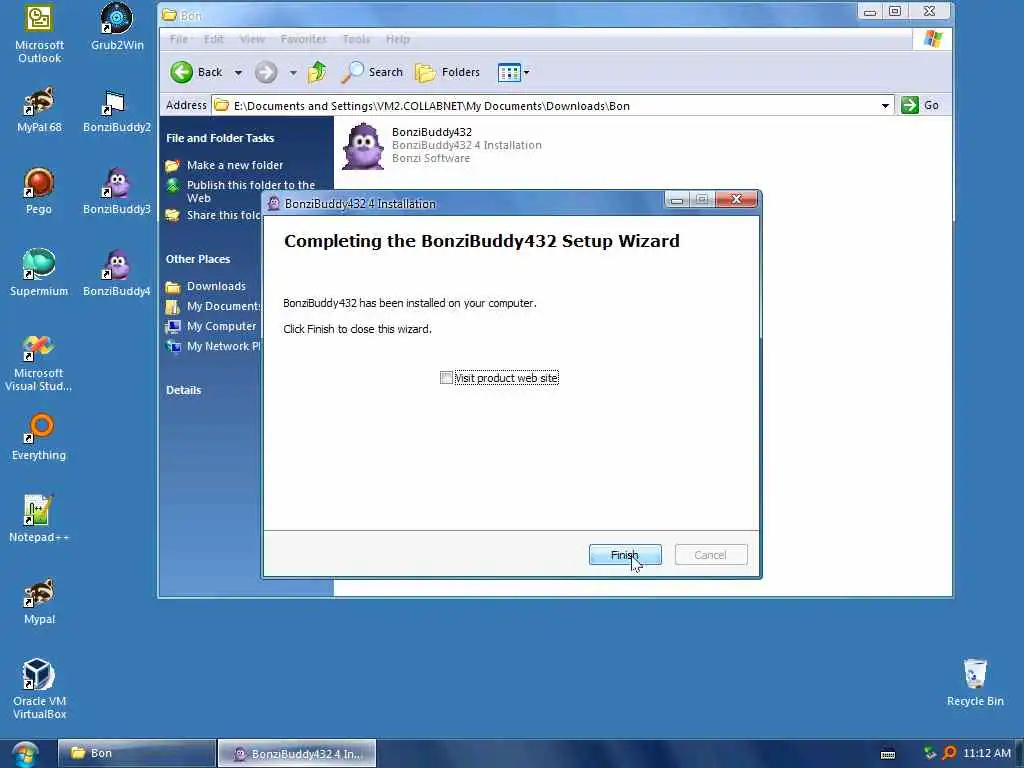Click the network connection tray icon
Viewport: 1024px width, 768px height.
[x=930, y=754]
